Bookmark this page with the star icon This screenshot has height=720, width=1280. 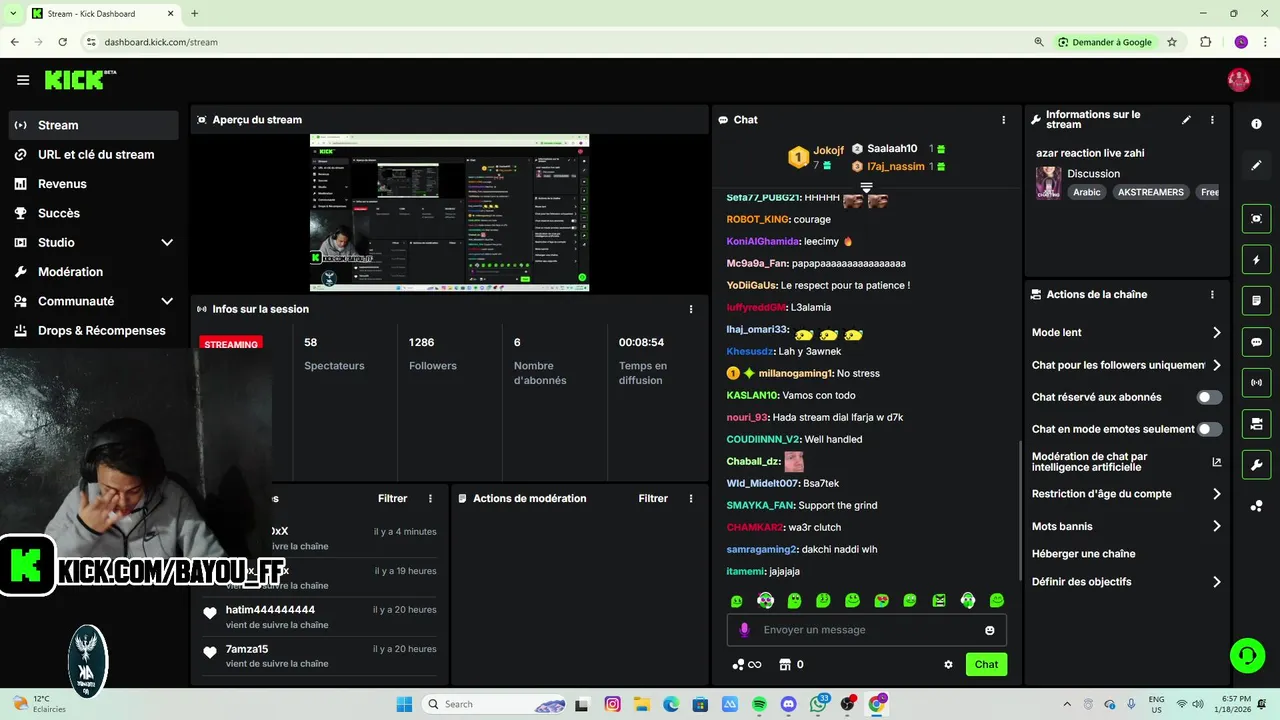pyautogui.click(x=1172, y=42)
